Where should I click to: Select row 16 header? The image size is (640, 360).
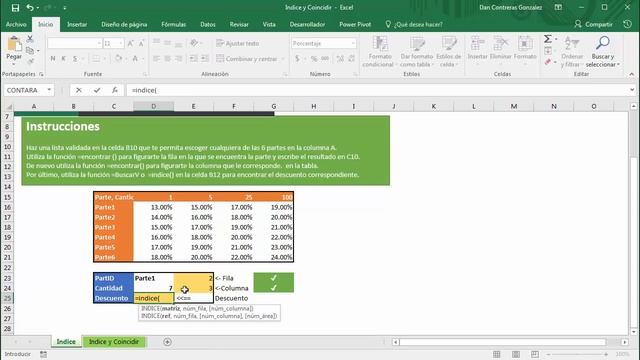click(x=7, y=207)
